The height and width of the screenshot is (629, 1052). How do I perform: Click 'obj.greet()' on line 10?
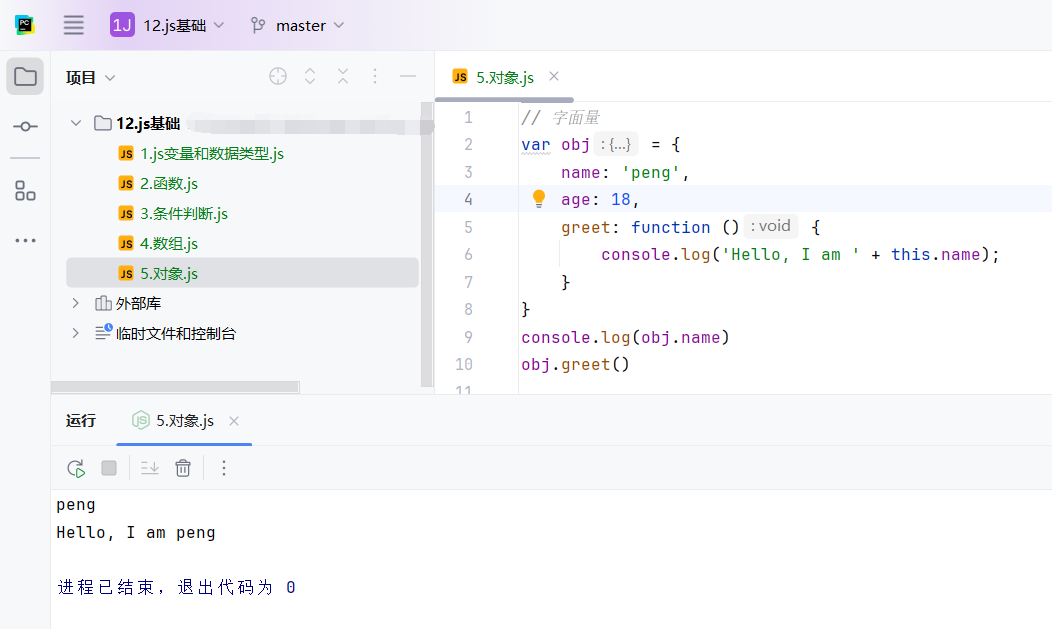coord(576,365)
